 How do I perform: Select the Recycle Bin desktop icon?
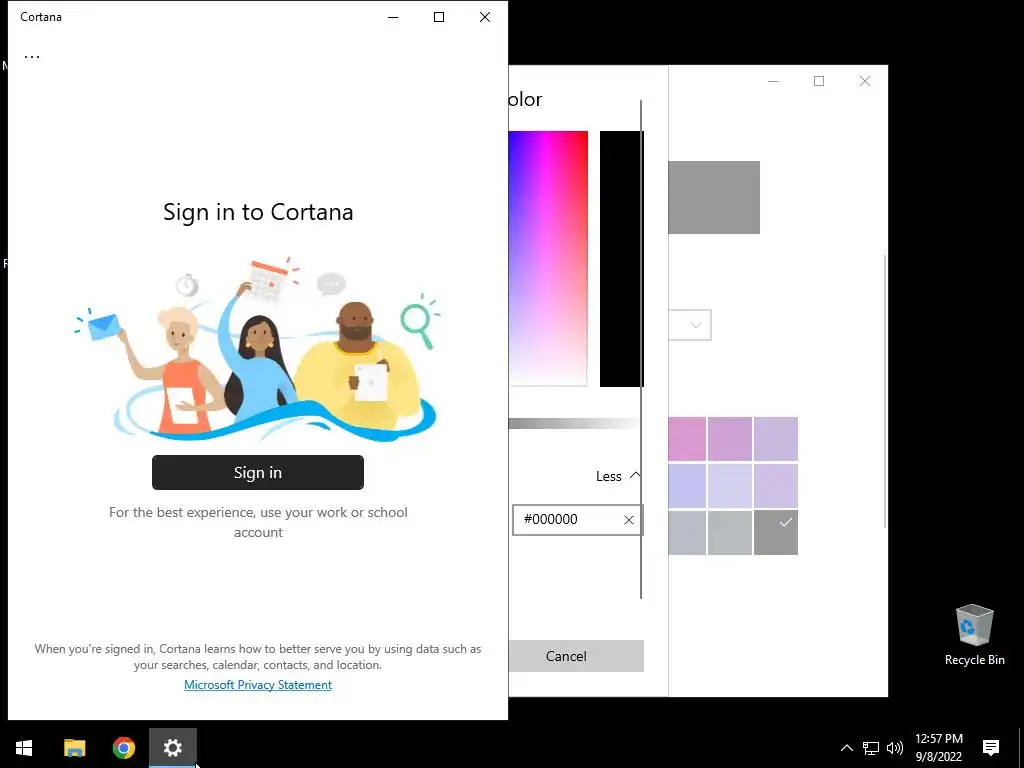(x=974, y=635)
